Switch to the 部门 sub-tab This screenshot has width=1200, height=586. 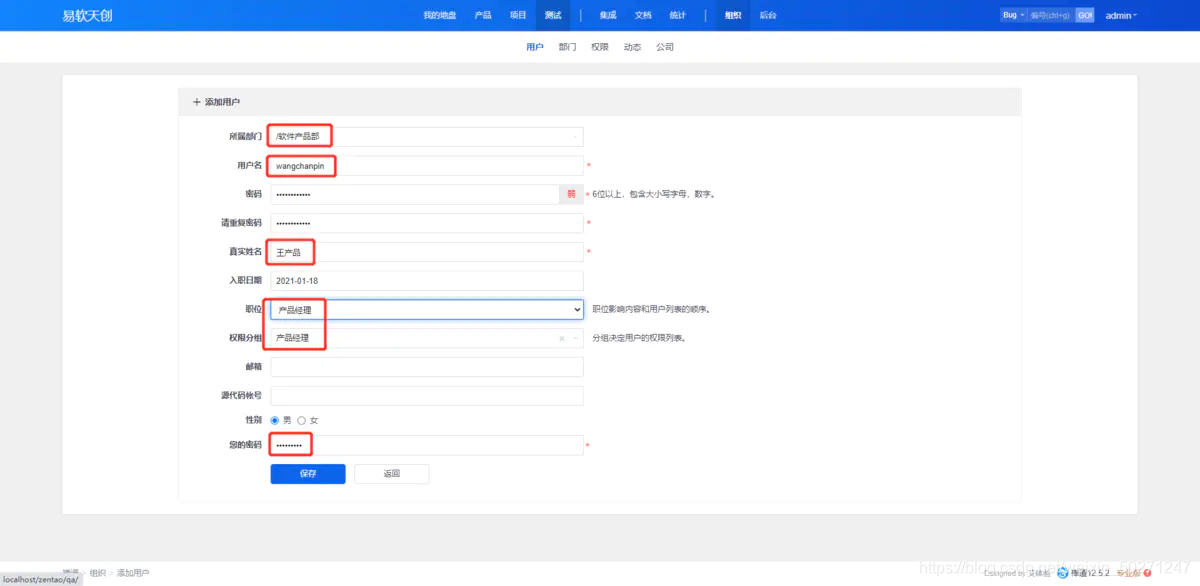click(x=567, y=47)
